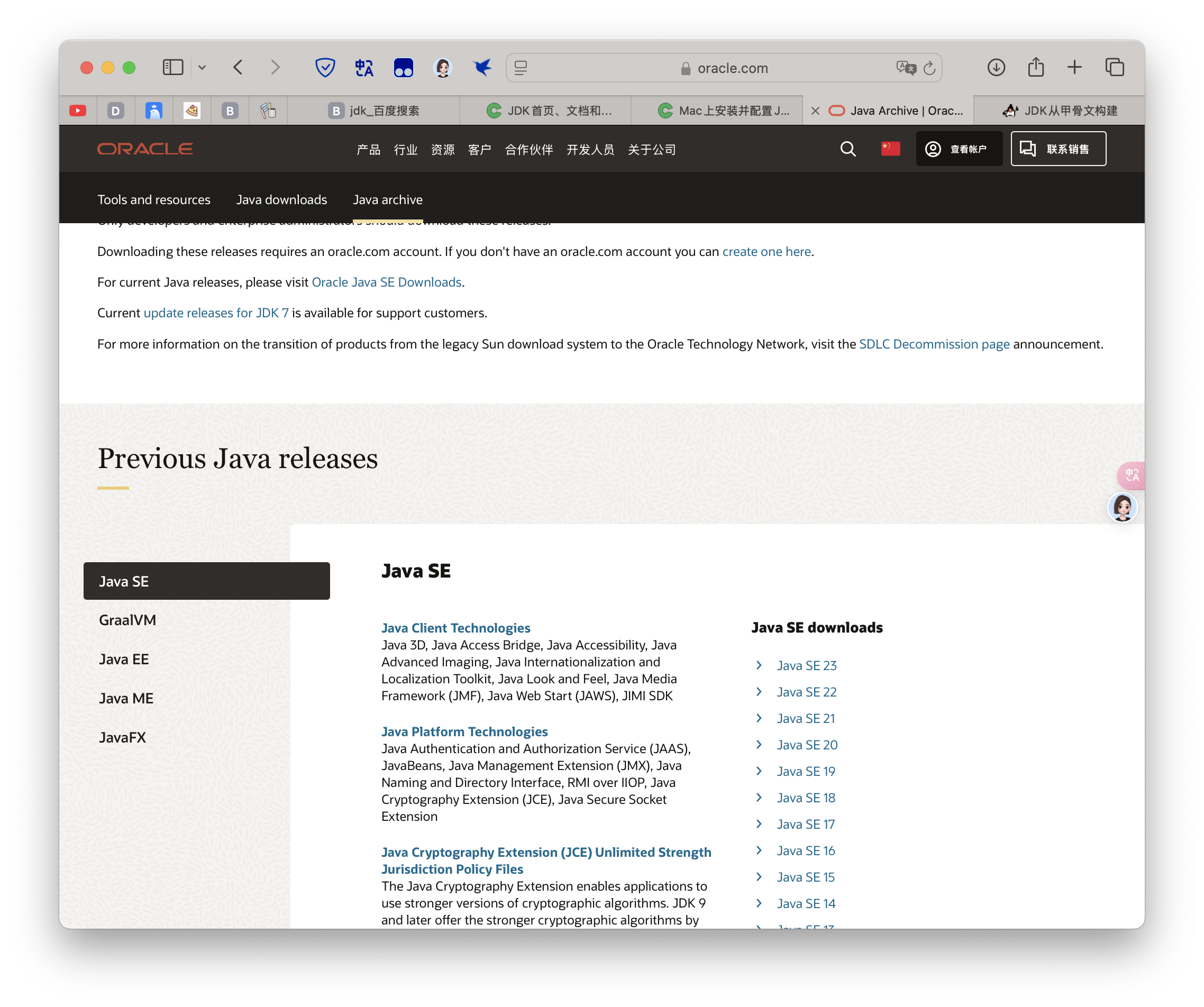
Task: Show tab overview
Action: coord(1115,68)
